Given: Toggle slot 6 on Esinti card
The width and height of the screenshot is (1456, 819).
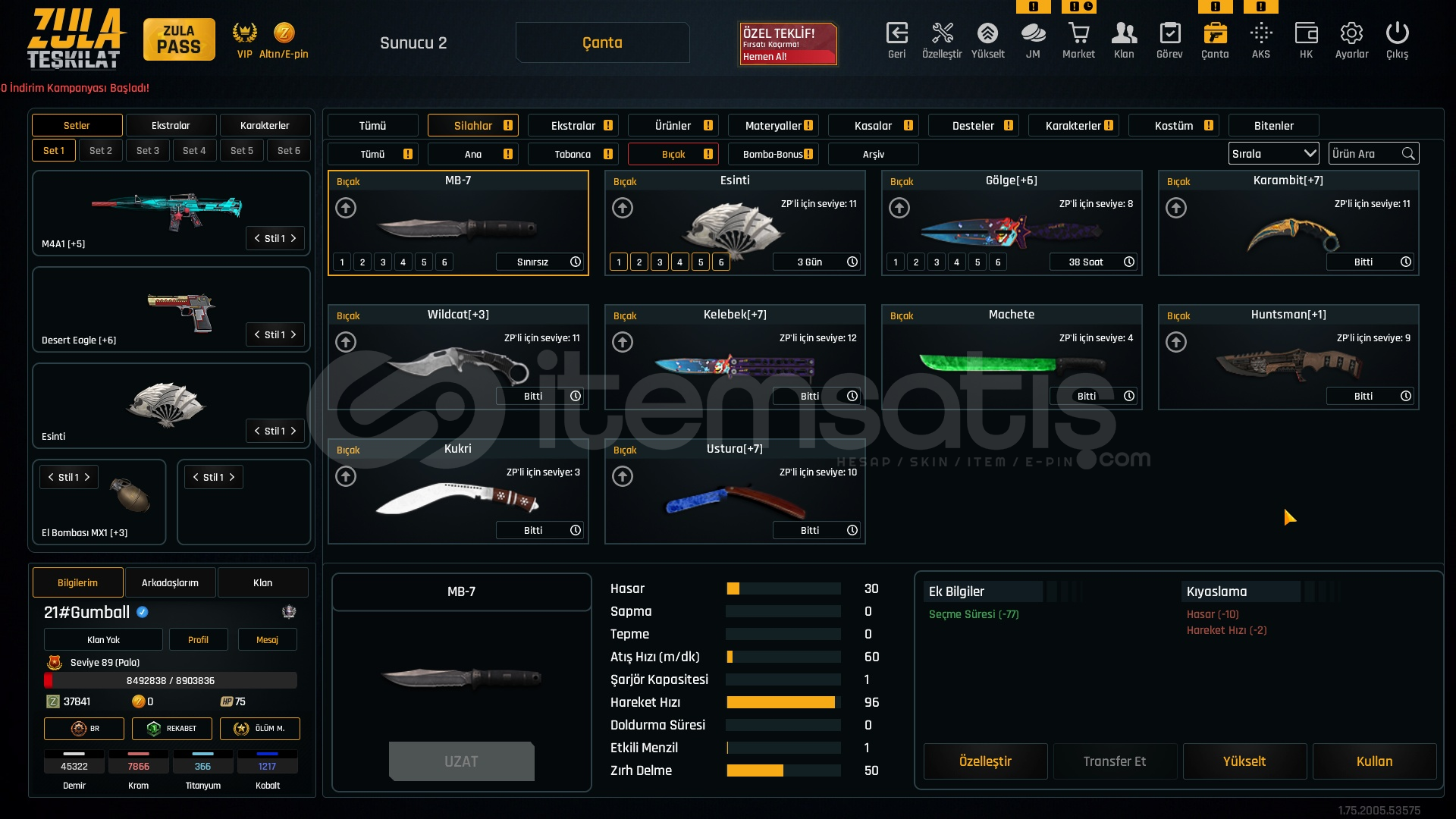Looking at the screenshot, I should pos(721,262).
